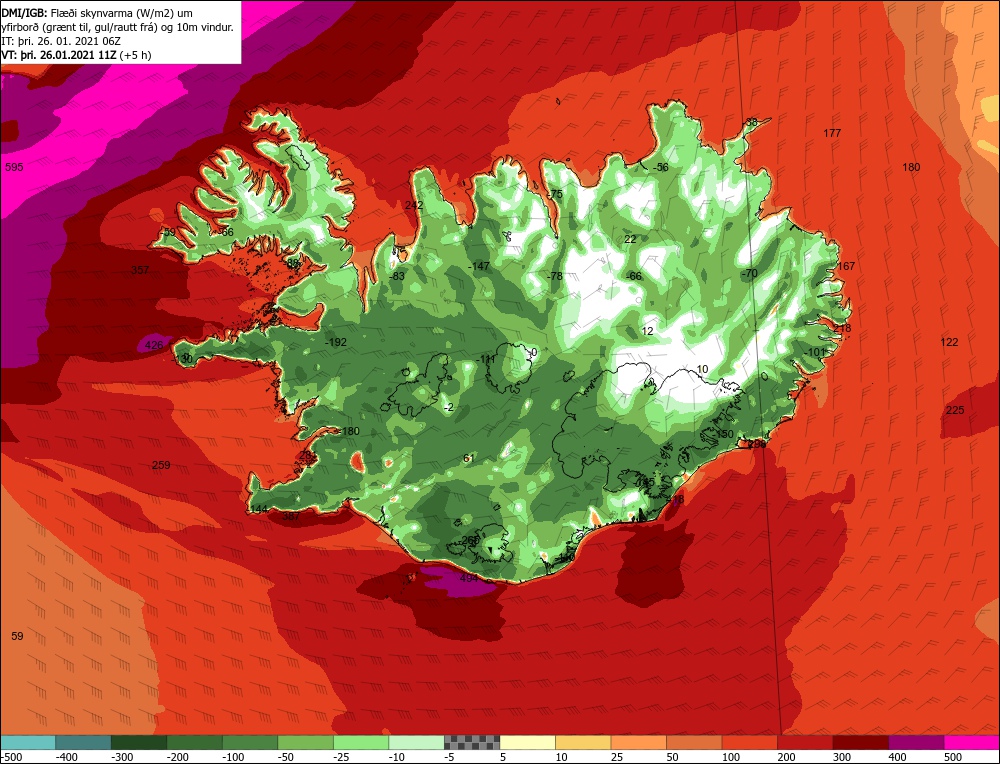Click the legend label -300
The height and width of the screenshot is (764, 1000).
click(x=123, y=757)
